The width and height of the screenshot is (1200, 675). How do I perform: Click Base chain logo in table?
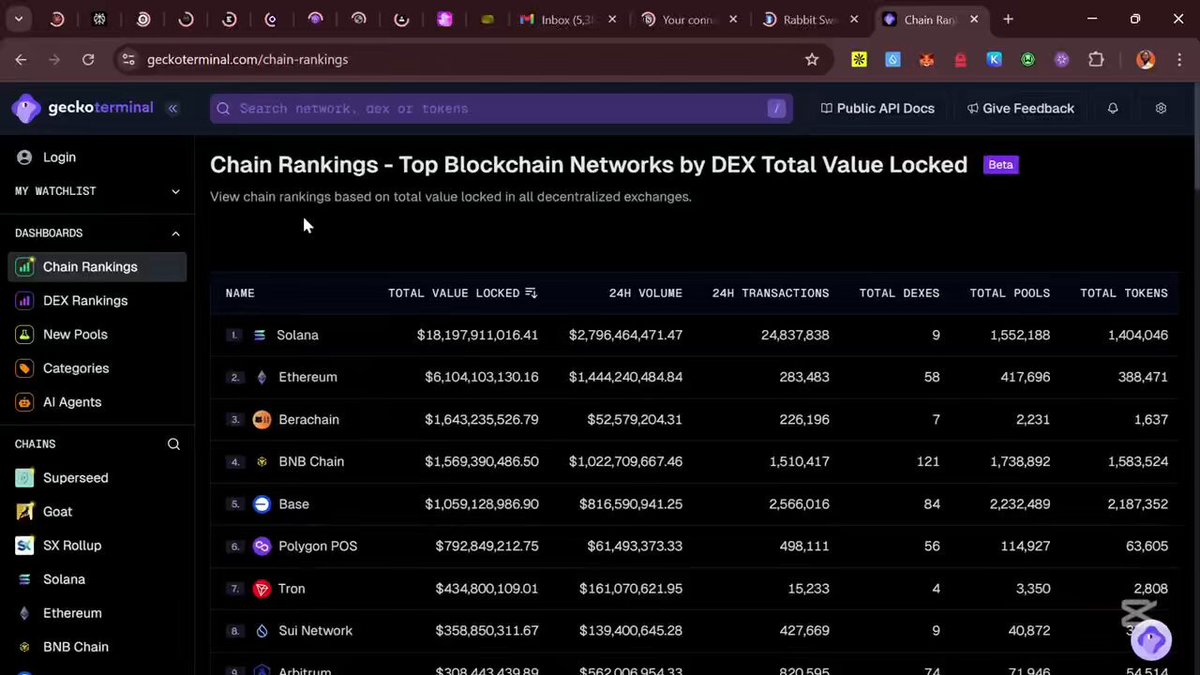click(262, 504)
